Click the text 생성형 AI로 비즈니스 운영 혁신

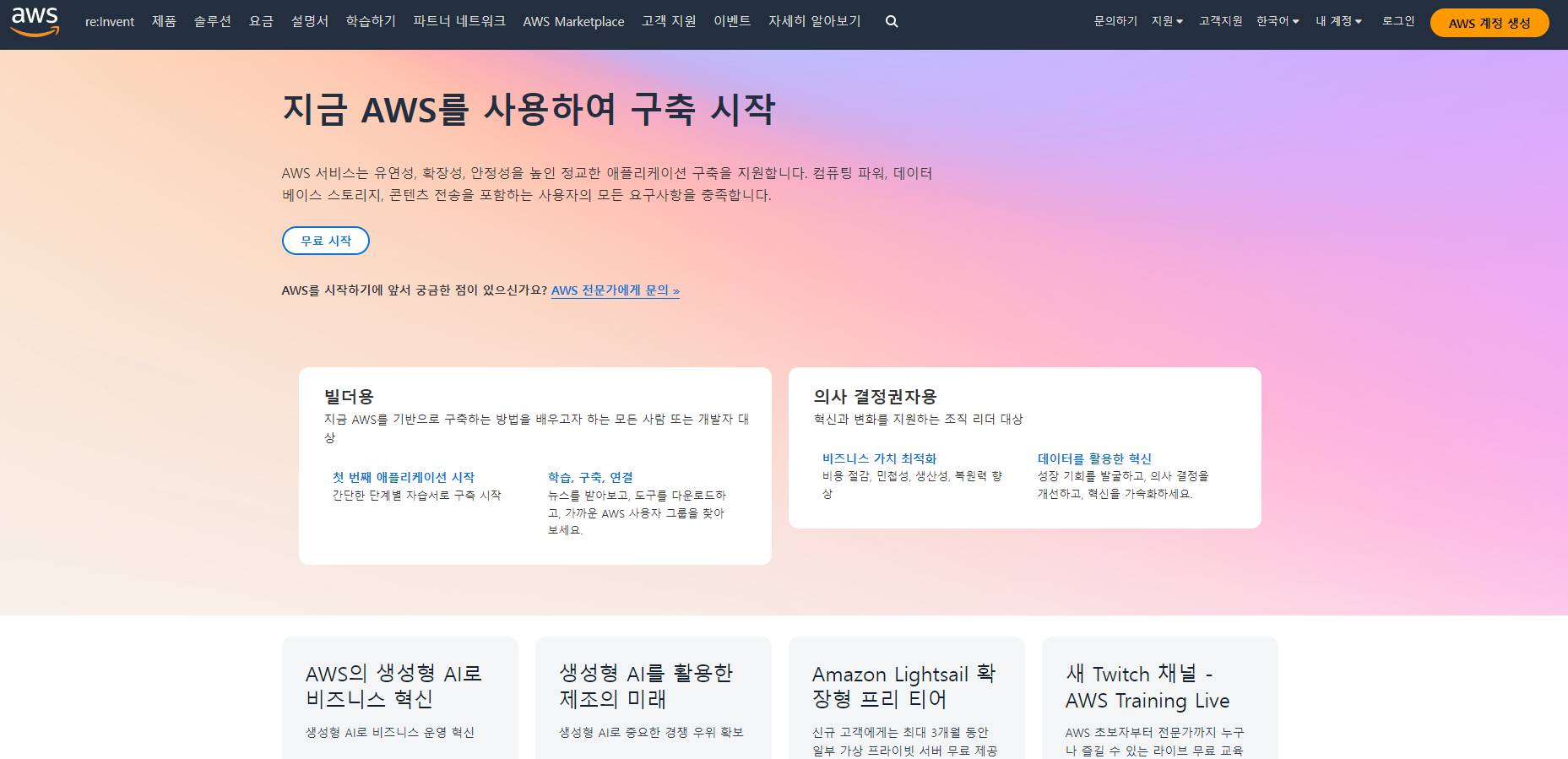pos(390,732)
